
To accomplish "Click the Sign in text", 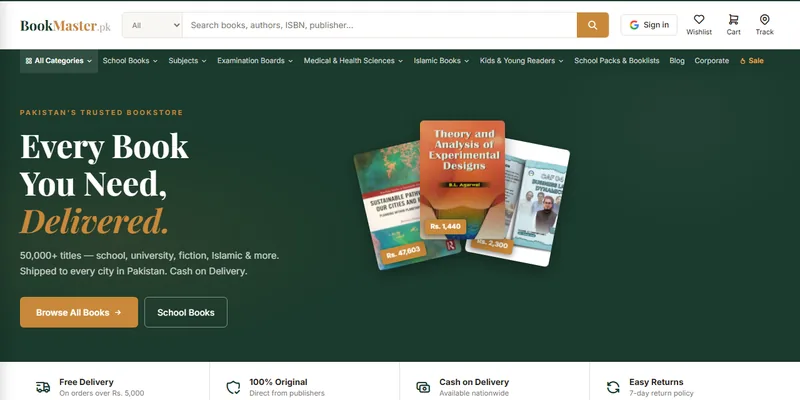I will coord(656,25).
